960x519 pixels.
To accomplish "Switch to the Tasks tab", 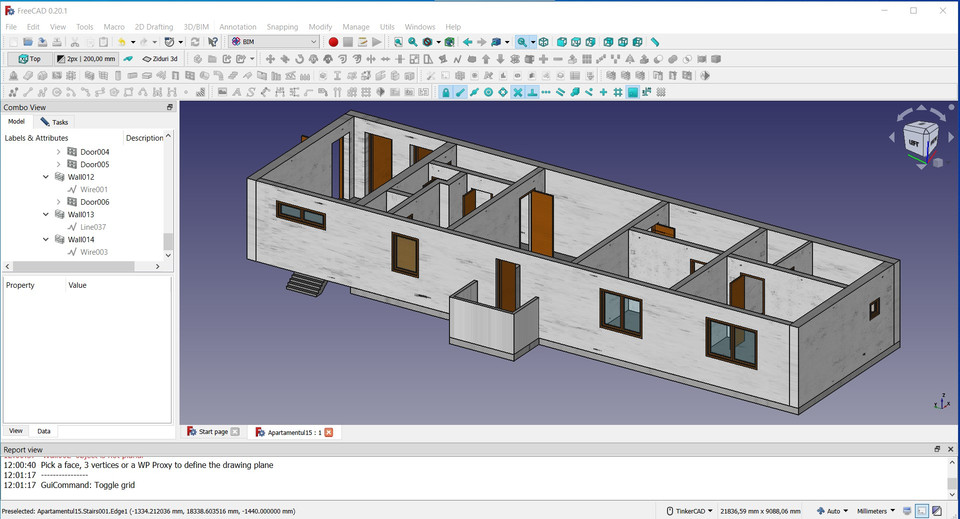I will (54, 122).
